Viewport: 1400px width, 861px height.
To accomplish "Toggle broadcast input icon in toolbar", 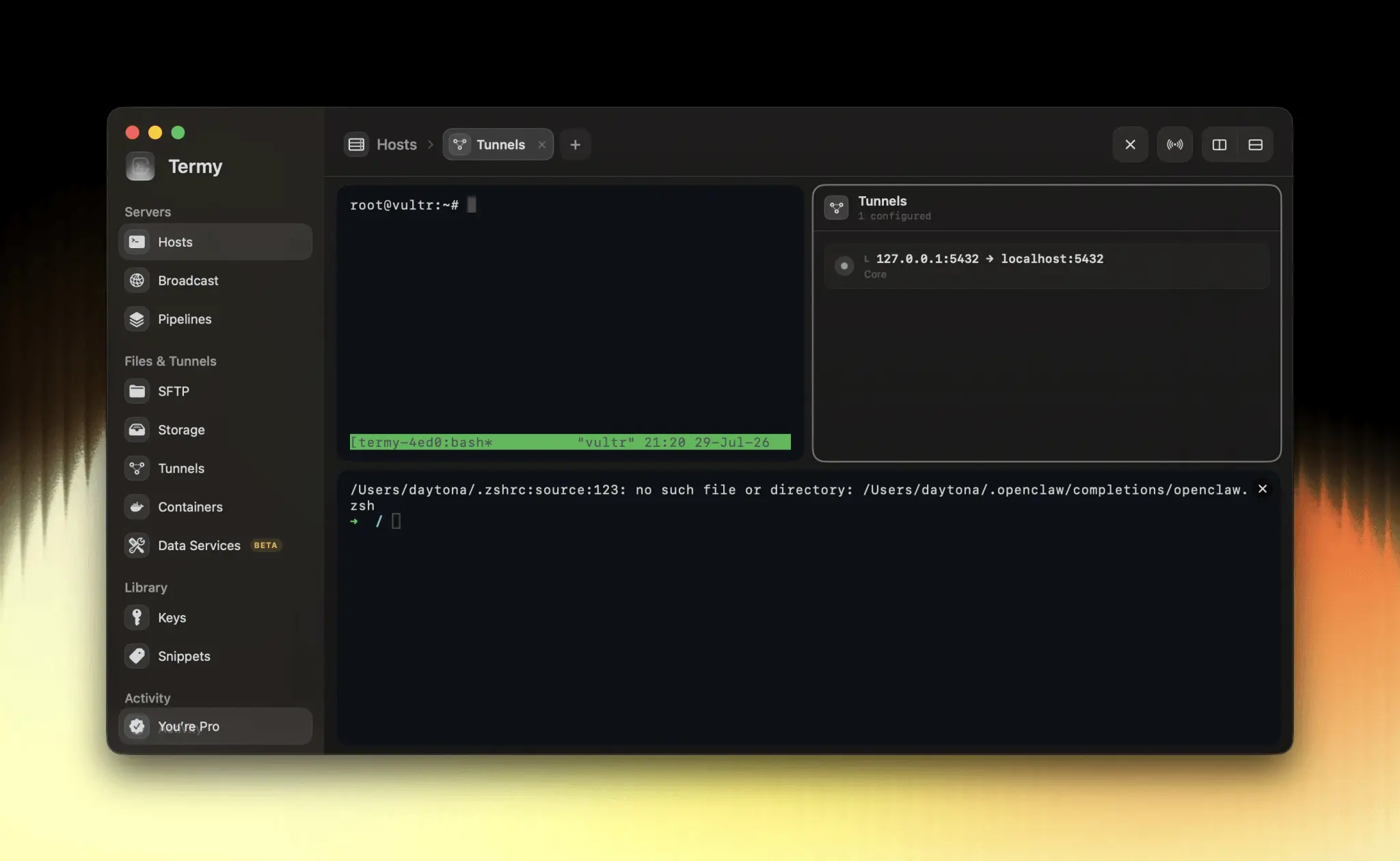I will [x=1174, y=145].
